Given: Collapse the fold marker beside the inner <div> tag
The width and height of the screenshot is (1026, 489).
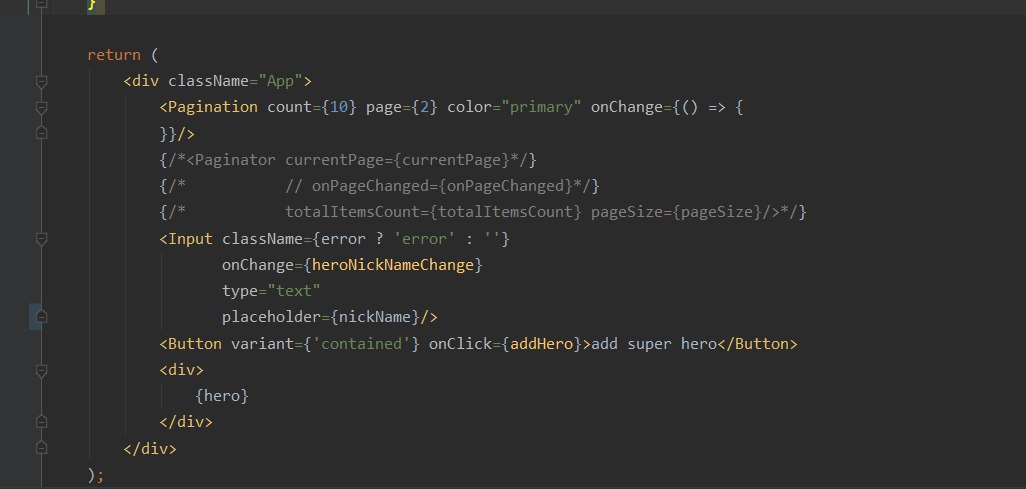Looking at the screenshot, I should pos(41,371).
